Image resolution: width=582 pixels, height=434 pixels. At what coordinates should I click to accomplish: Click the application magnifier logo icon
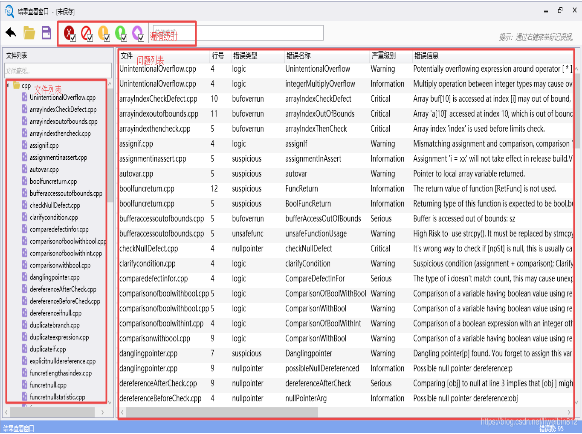(10, 12)
